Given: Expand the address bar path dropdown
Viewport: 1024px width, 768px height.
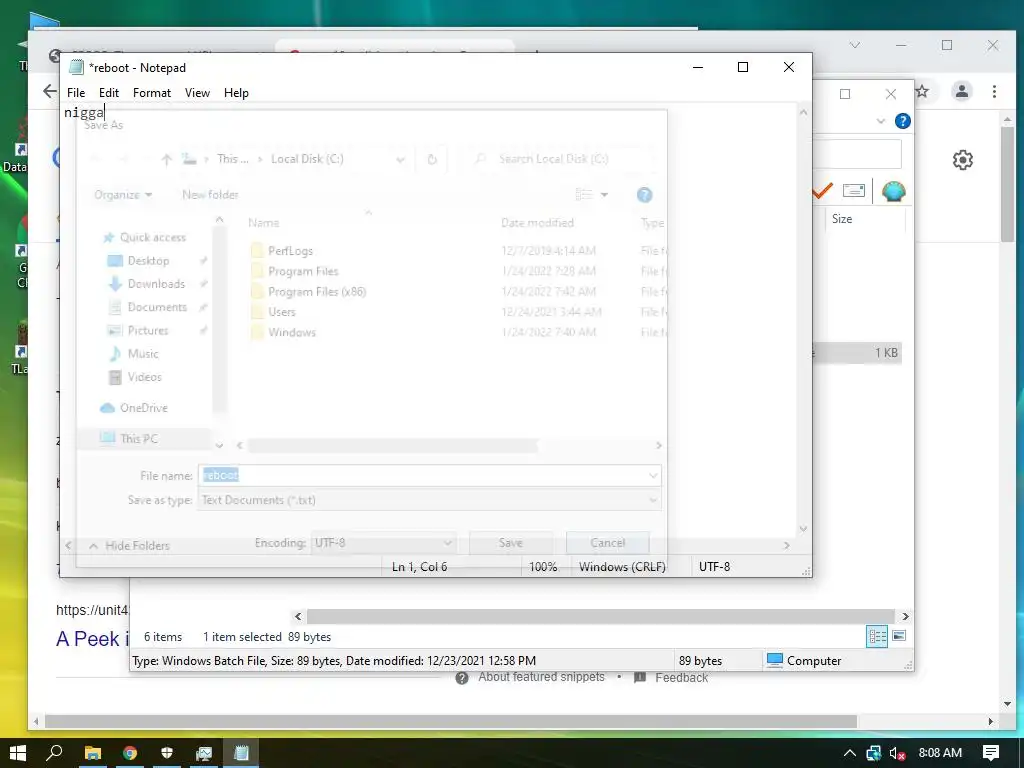Looking at the screenshot, I should tap(400, 159).
